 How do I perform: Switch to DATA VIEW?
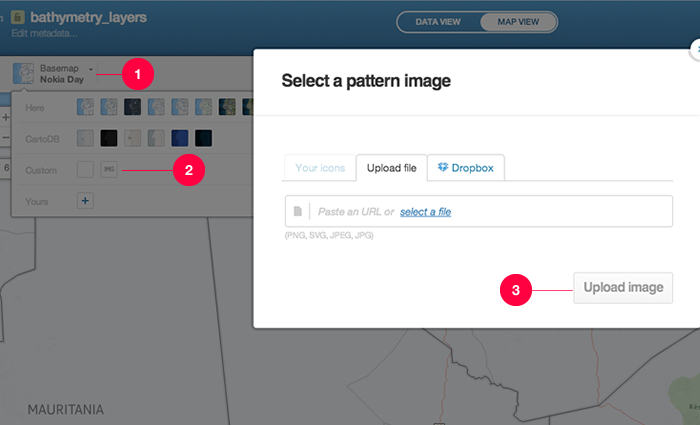click(438, 22)
